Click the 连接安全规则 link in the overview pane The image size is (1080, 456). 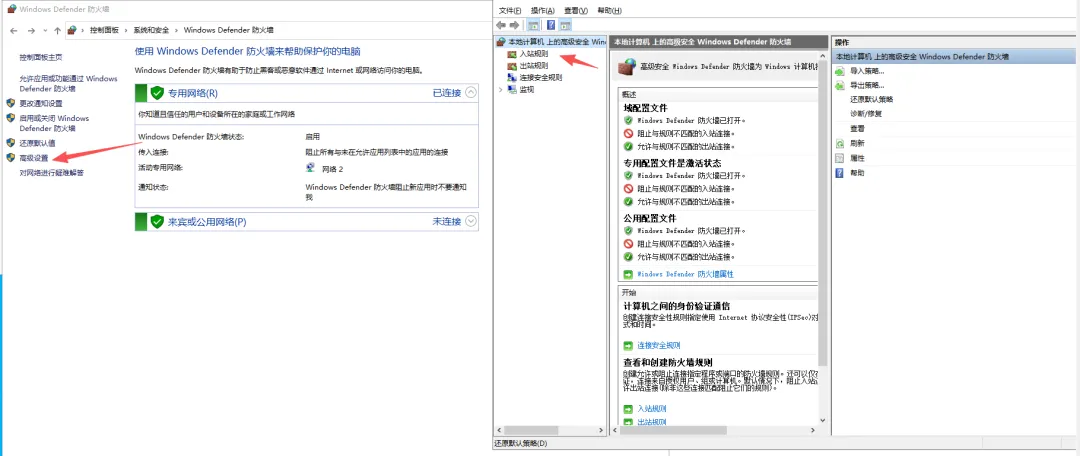click(658, 345)
